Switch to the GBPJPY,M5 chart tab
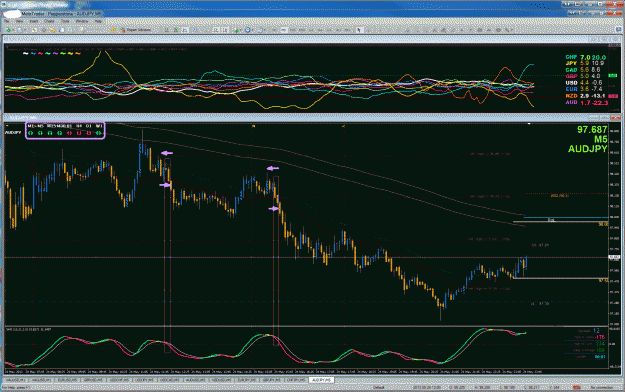625x392 pixels. [271, 380]
